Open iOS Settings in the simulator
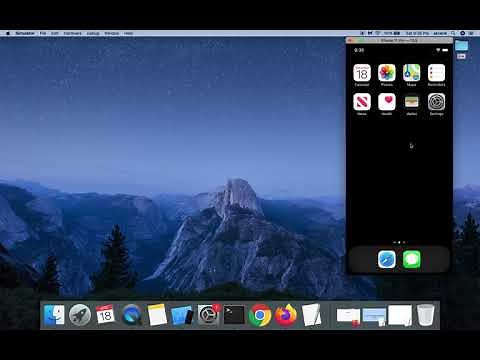 click(x=436, y=102)
